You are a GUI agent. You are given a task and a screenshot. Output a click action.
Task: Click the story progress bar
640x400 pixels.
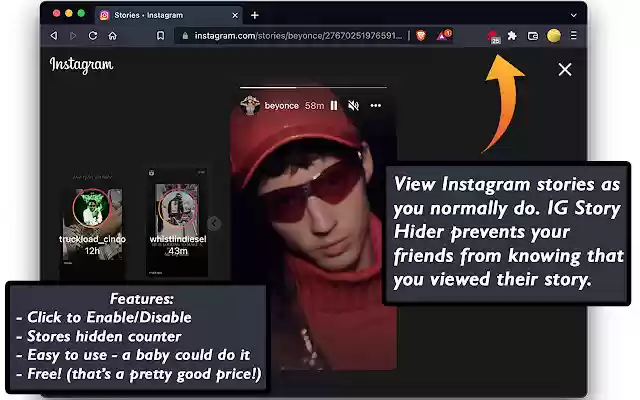(313, 87)
